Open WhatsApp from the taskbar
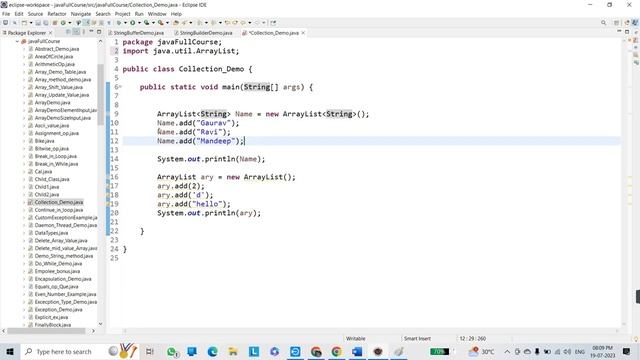The image size is (640, 360). coord(172,351)
